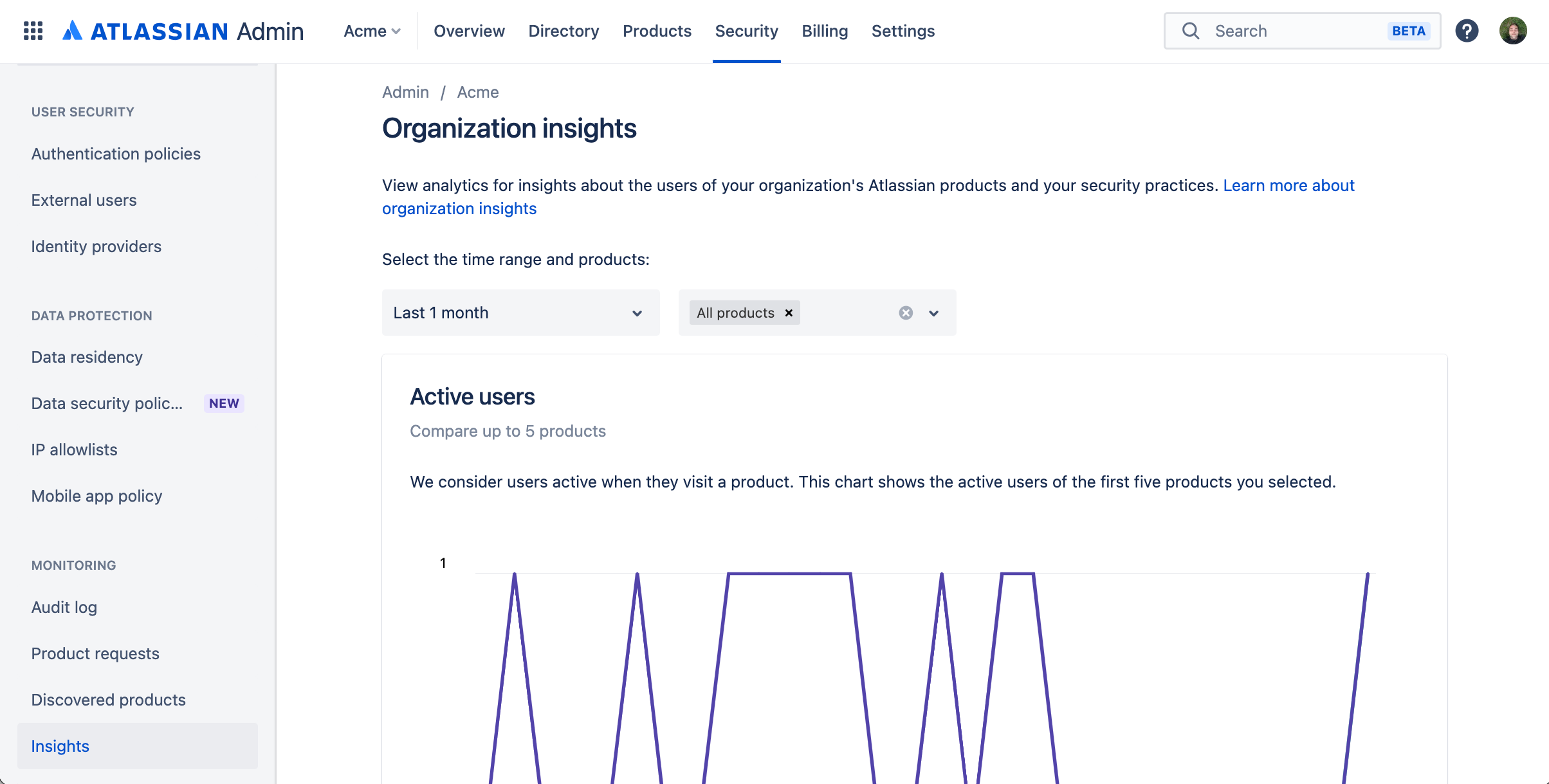The image size is (1549, 784).
Task: Click the Insights sidebar icon
Action: tap(60, 745)
